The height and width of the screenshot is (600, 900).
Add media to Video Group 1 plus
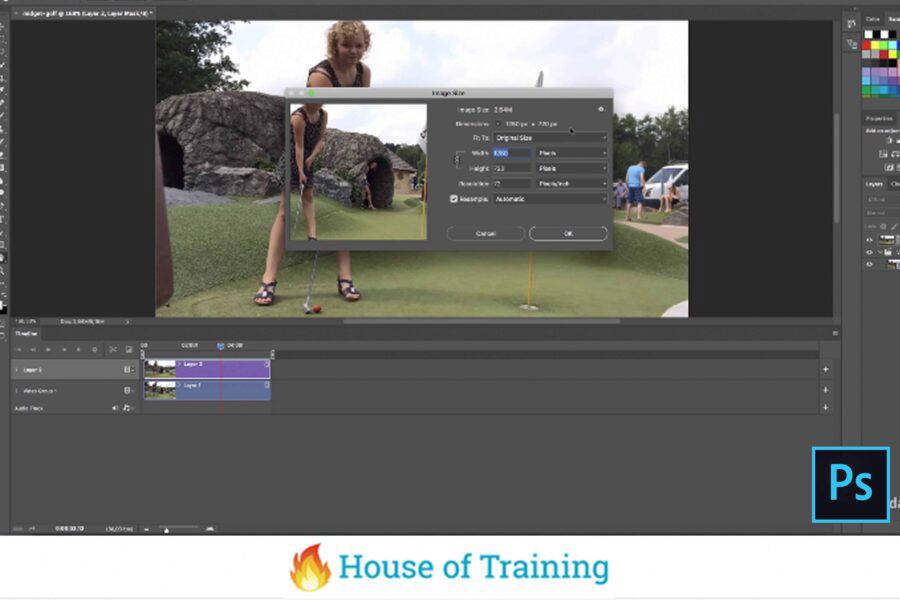pyautogui.click(x=825, y=390)
